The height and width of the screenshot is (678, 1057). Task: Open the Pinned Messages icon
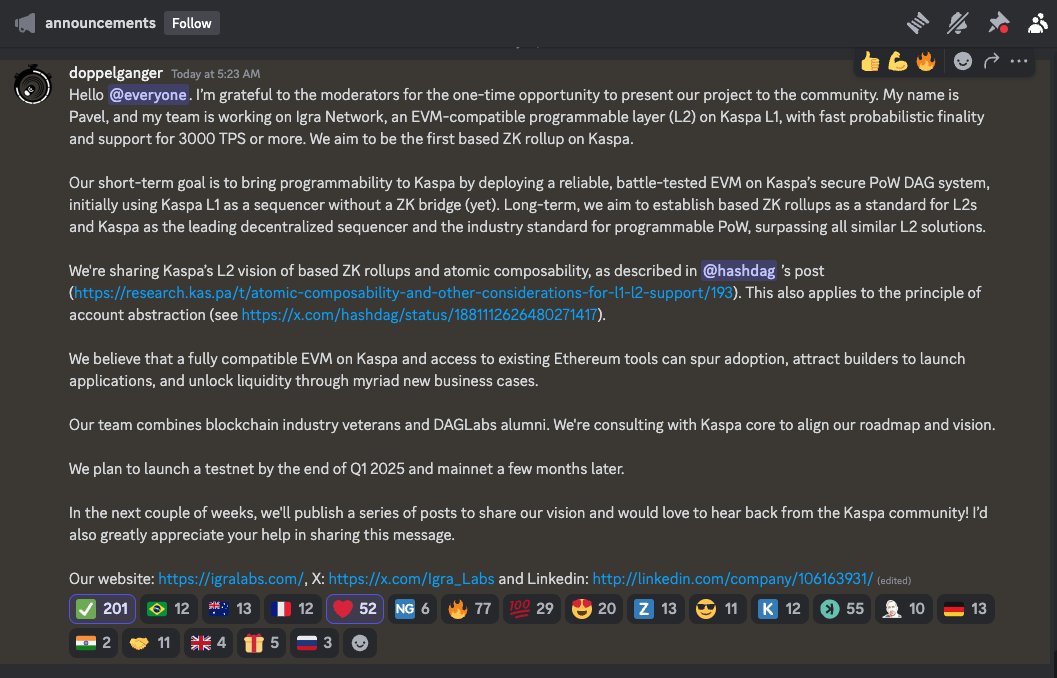click(x=997, y=22)
